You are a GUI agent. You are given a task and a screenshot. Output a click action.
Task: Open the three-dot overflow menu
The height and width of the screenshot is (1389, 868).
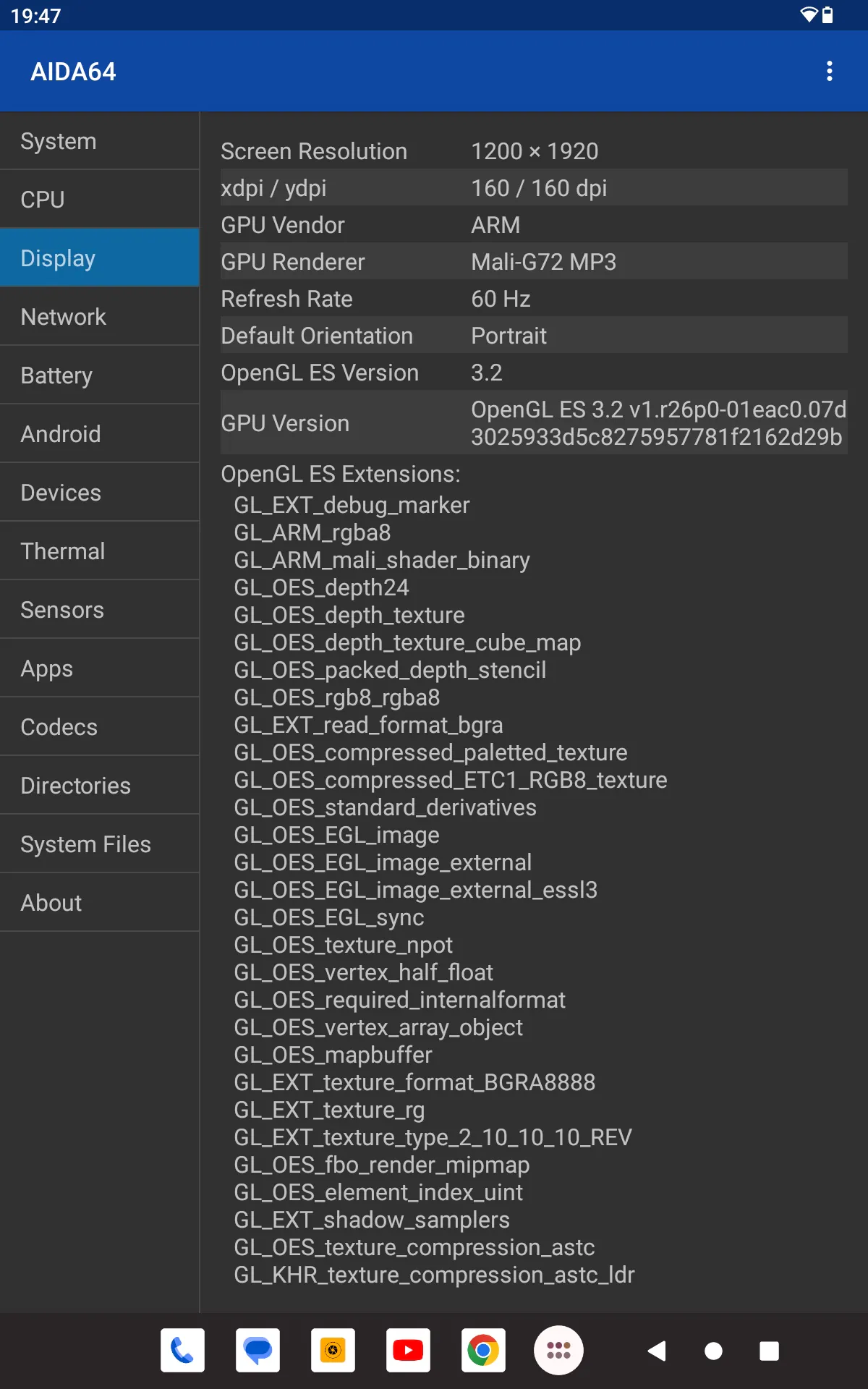point(829,71)
